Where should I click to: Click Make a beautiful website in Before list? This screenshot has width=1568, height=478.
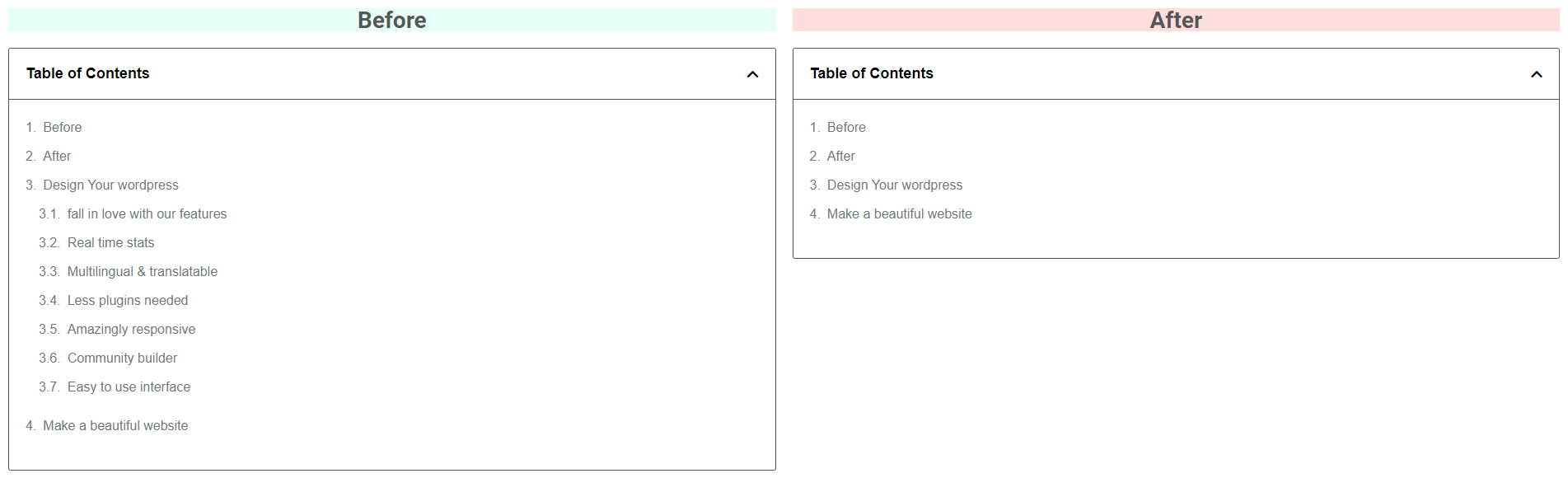[x=115, y=425]
